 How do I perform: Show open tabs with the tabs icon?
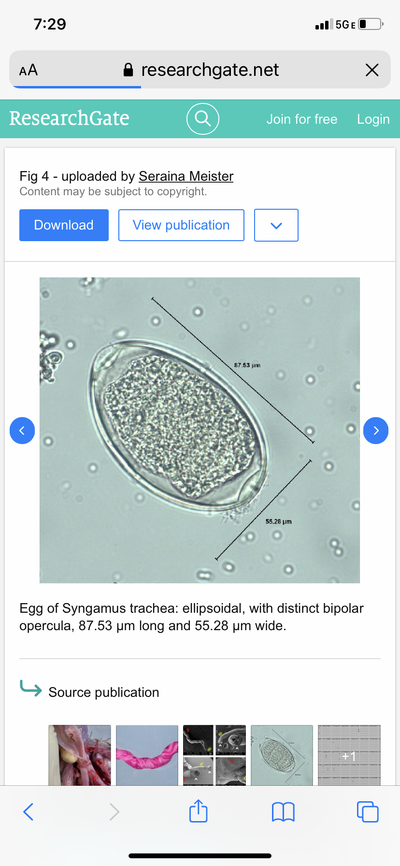(x=367, y=812)
